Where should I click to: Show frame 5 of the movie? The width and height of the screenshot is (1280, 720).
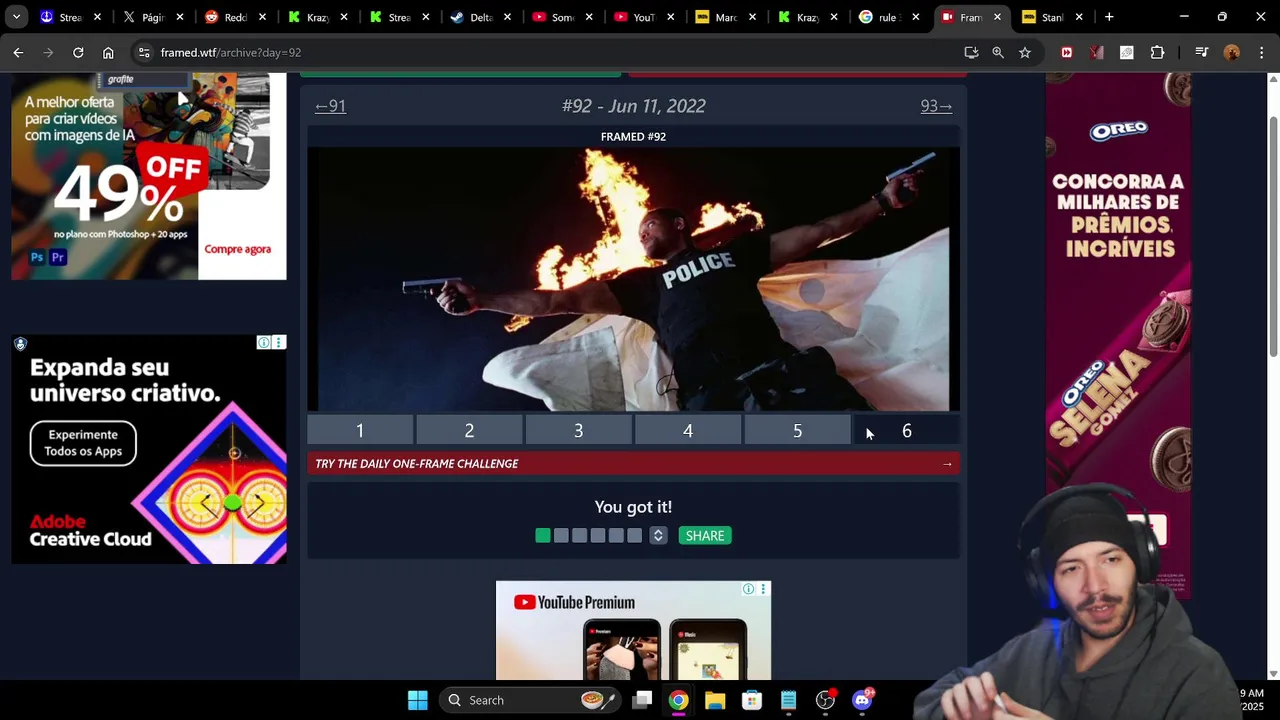coord(797,430)
